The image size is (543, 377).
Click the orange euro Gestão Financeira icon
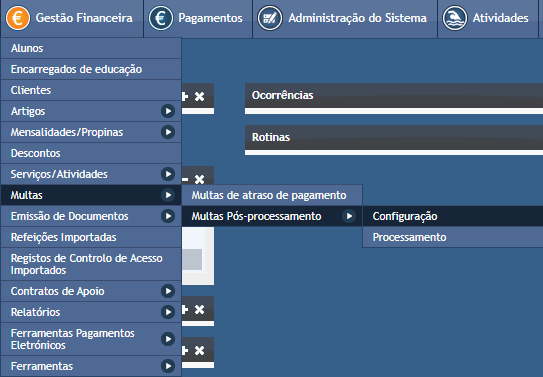[x=18, y=18]
